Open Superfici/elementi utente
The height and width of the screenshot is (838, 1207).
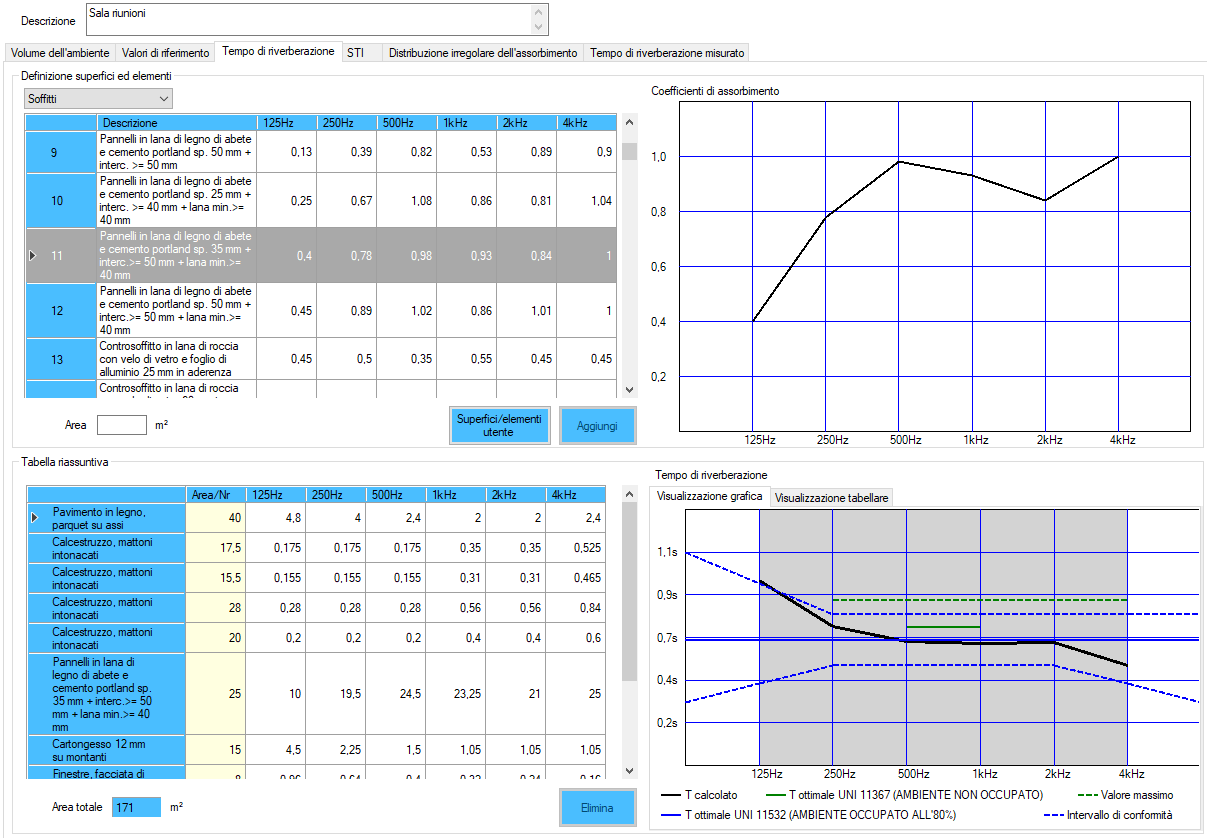[x=499, y=425]
